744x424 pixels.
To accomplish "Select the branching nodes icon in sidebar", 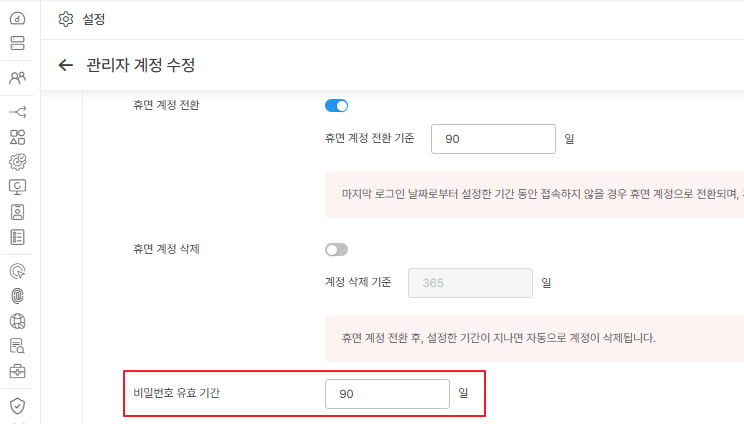I will (x=17, y=111).
